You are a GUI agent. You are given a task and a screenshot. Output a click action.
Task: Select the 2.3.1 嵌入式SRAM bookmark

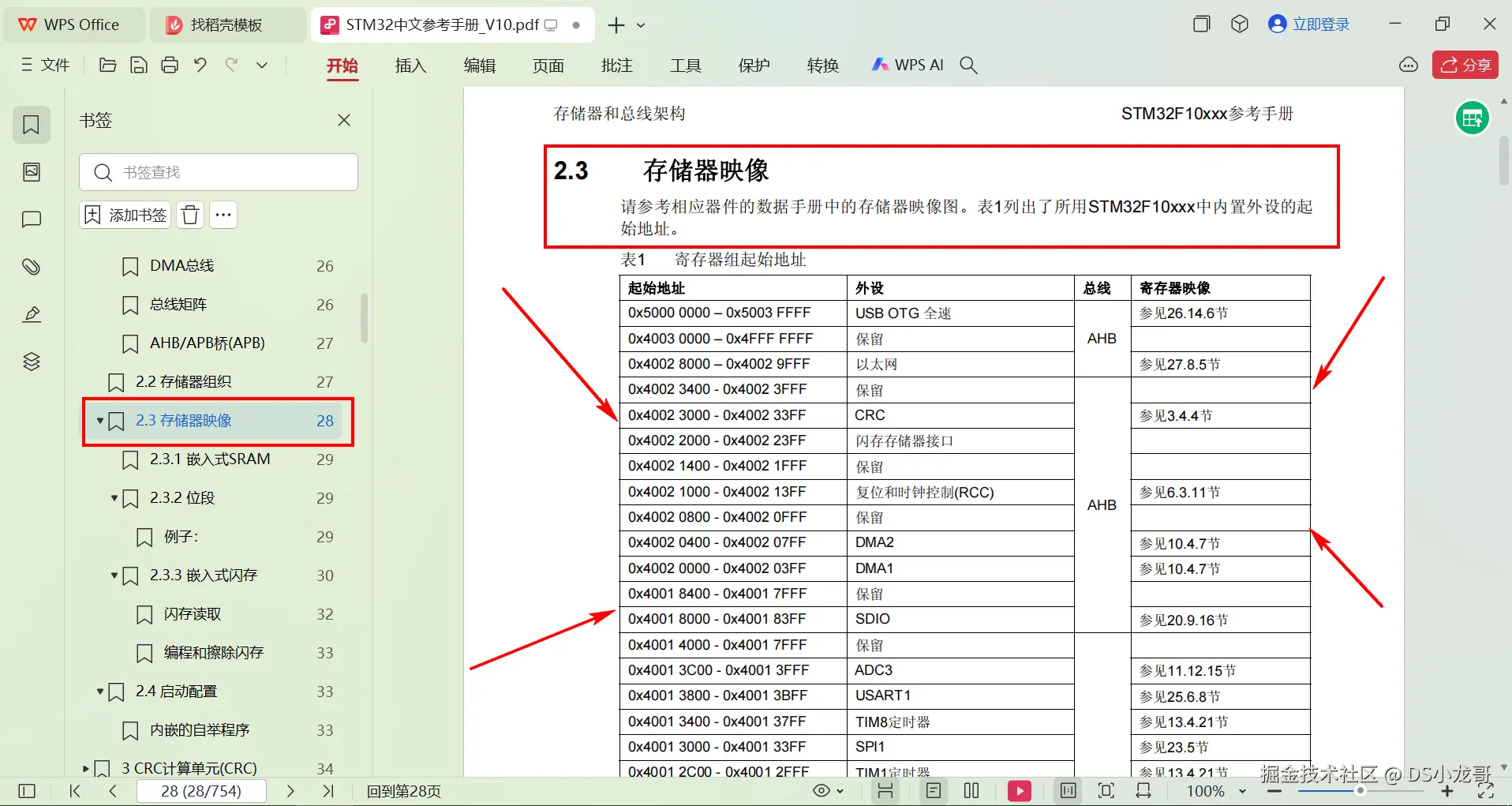click(211, 459)
